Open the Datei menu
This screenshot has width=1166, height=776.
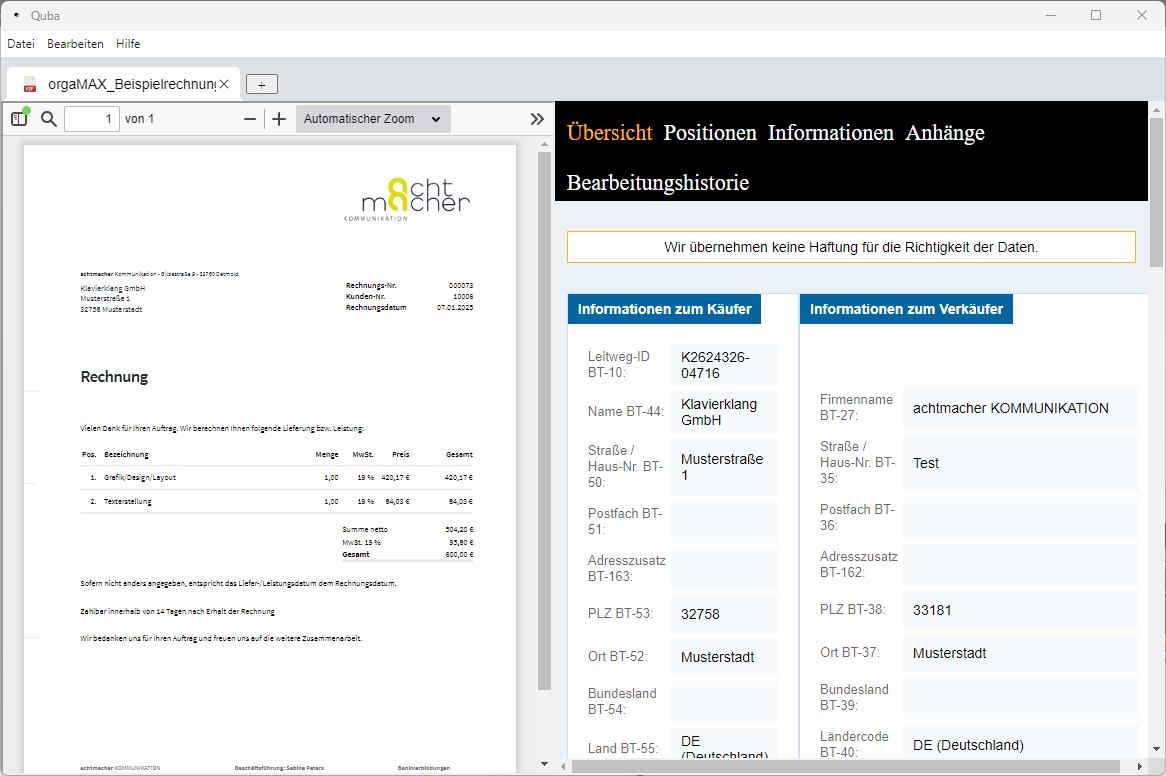21,44
